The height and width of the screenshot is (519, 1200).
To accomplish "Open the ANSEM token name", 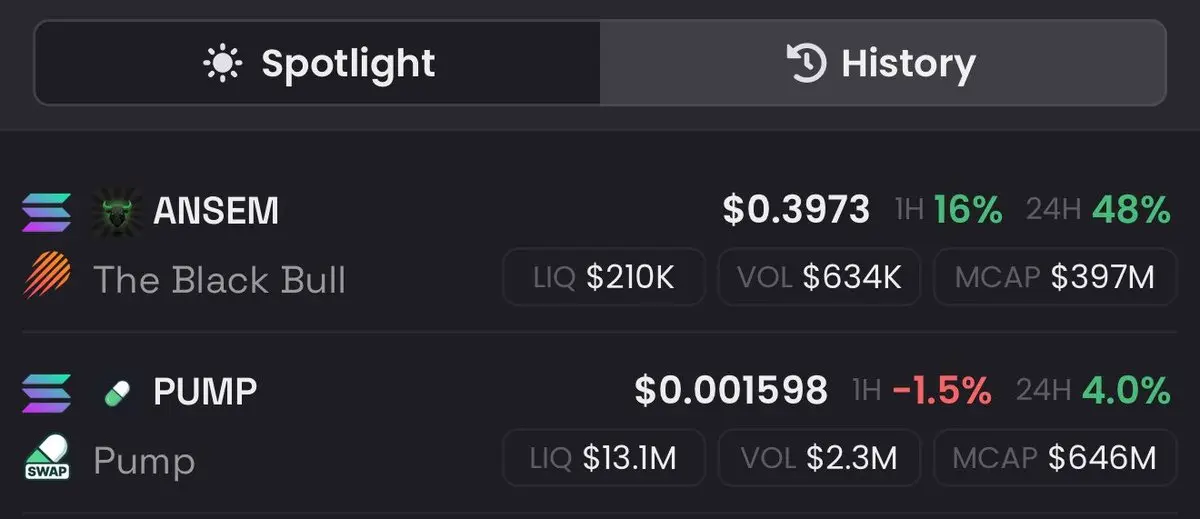I will point(216,211).
